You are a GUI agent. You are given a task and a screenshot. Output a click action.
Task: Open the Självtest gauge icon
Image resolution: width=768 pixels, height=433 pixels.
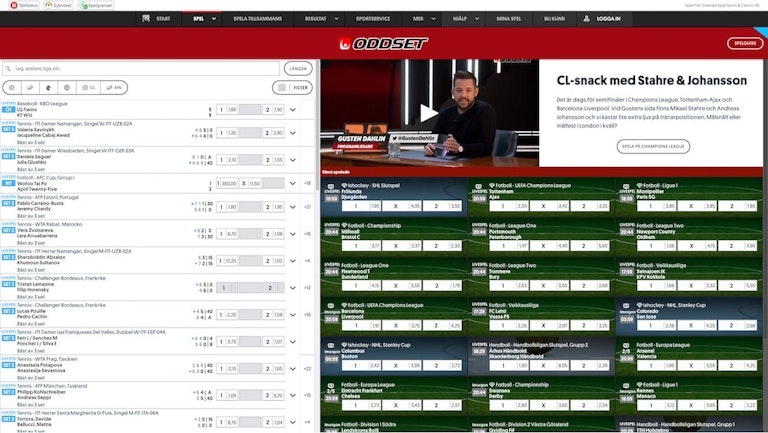55,4
